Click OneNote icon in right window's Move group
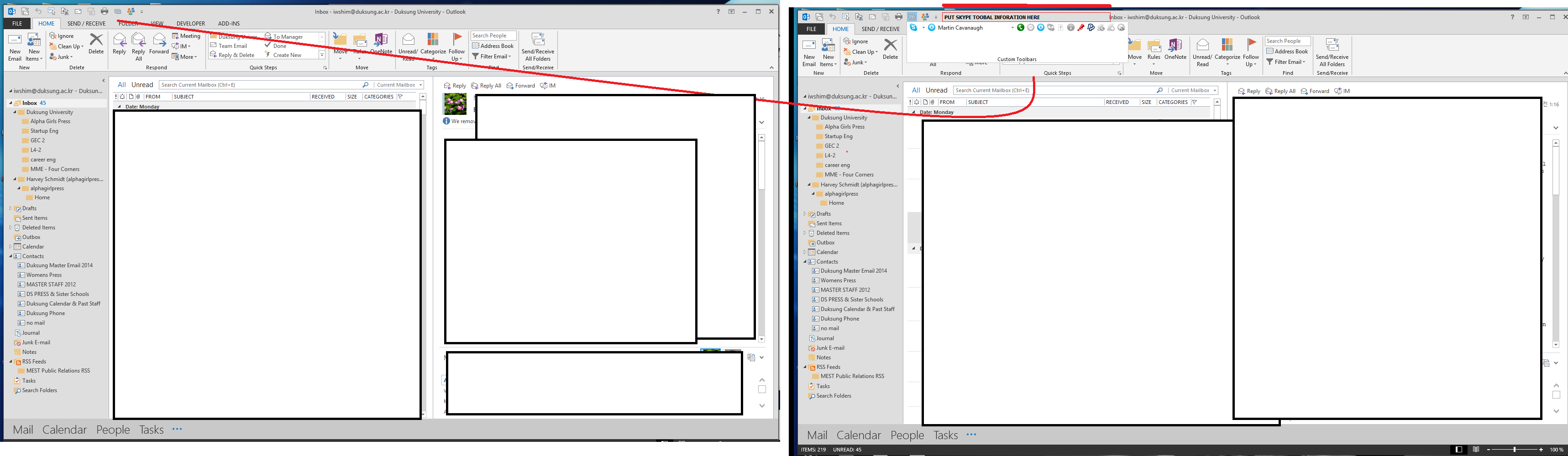This screenshot has height=456, width=1568. click(x=1175, y=49)
